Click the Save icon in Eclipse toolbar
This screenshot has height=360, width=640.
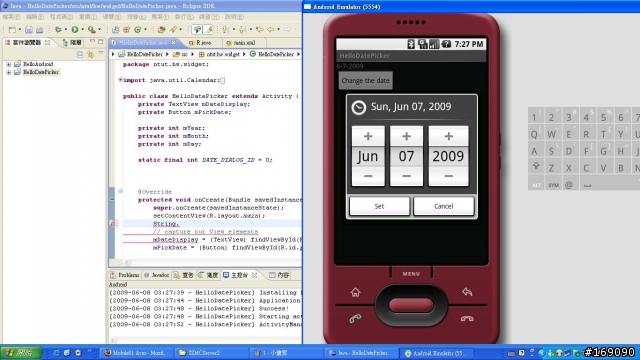tap(29, 30)
